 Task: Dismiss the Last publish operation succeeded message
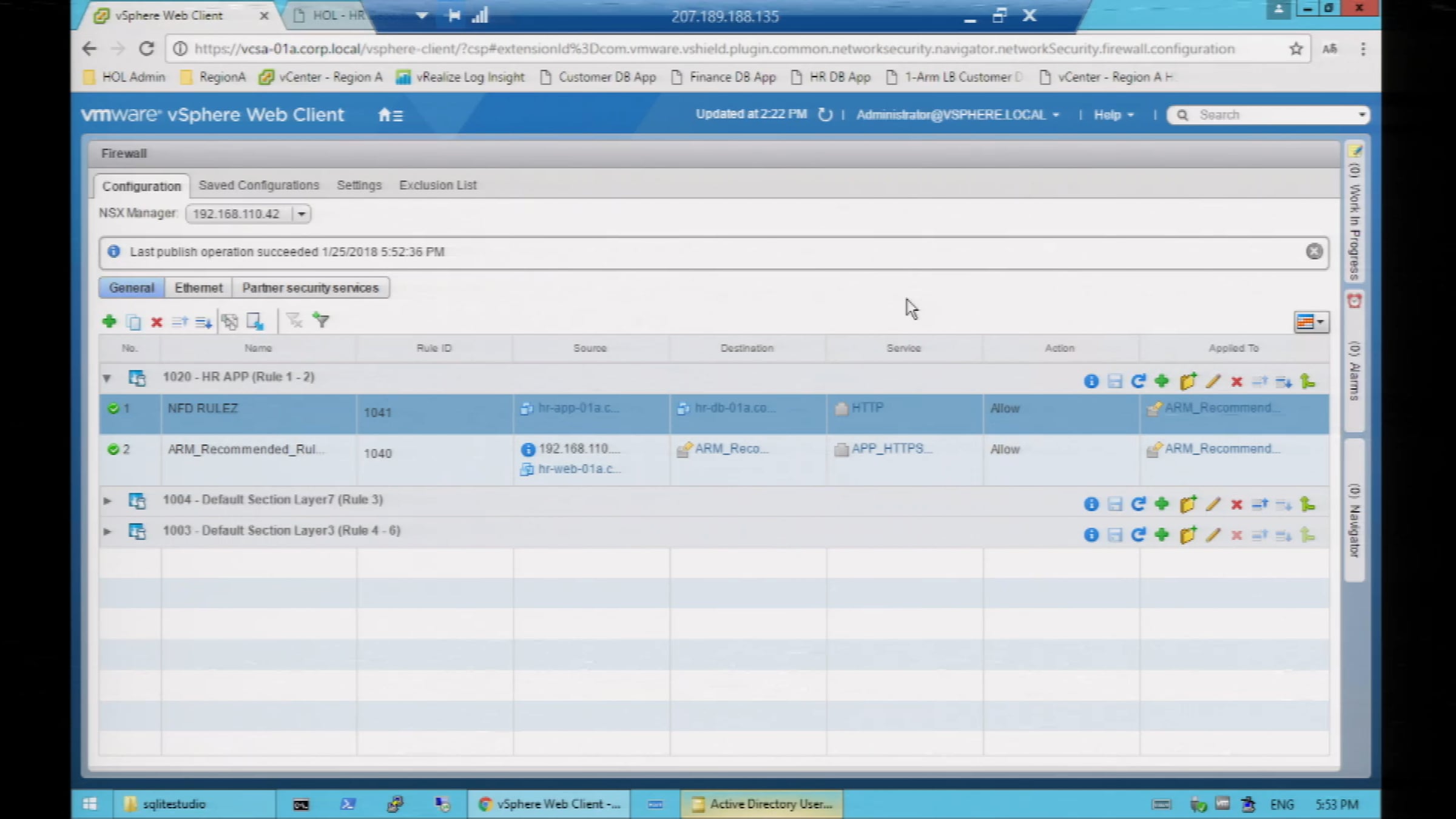click(1314, 252)
